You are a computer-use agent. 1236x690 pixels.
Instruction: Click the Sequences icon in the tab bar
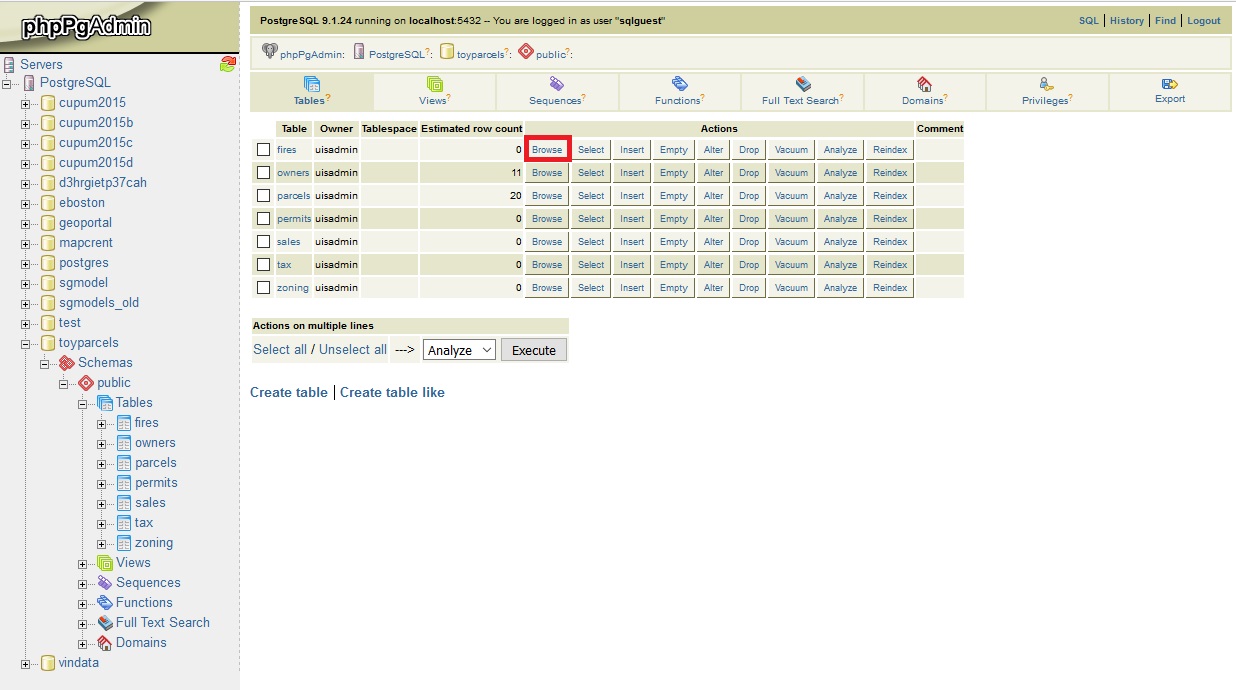557,84
